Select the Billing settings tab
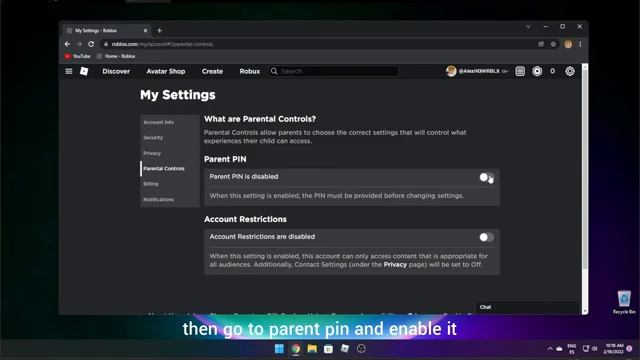The image size is (640, 360). click(170, 184)
